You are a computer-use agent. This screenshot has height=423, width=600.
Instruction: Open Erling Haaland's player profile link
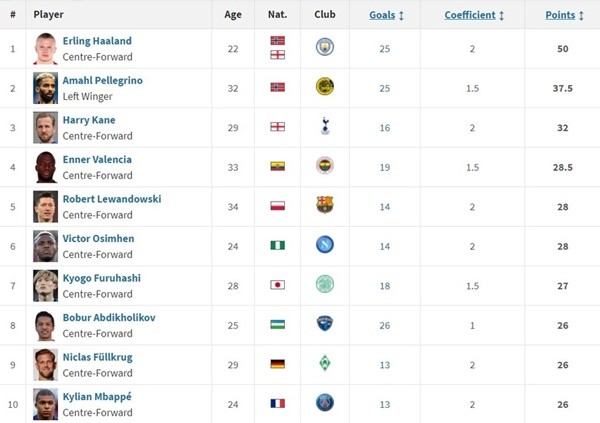97,41
